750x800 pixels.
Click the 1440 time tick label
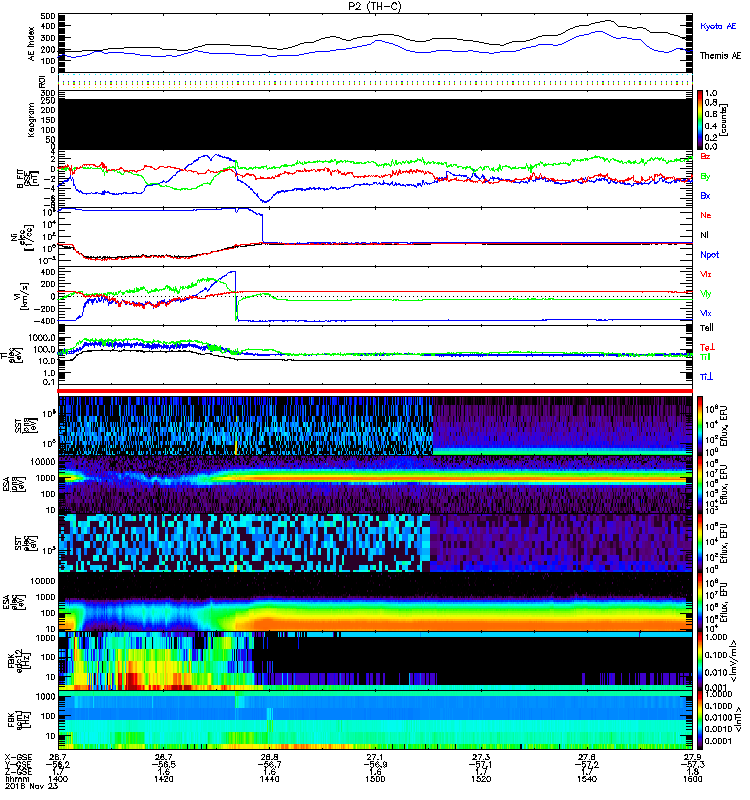pos(269,779)
